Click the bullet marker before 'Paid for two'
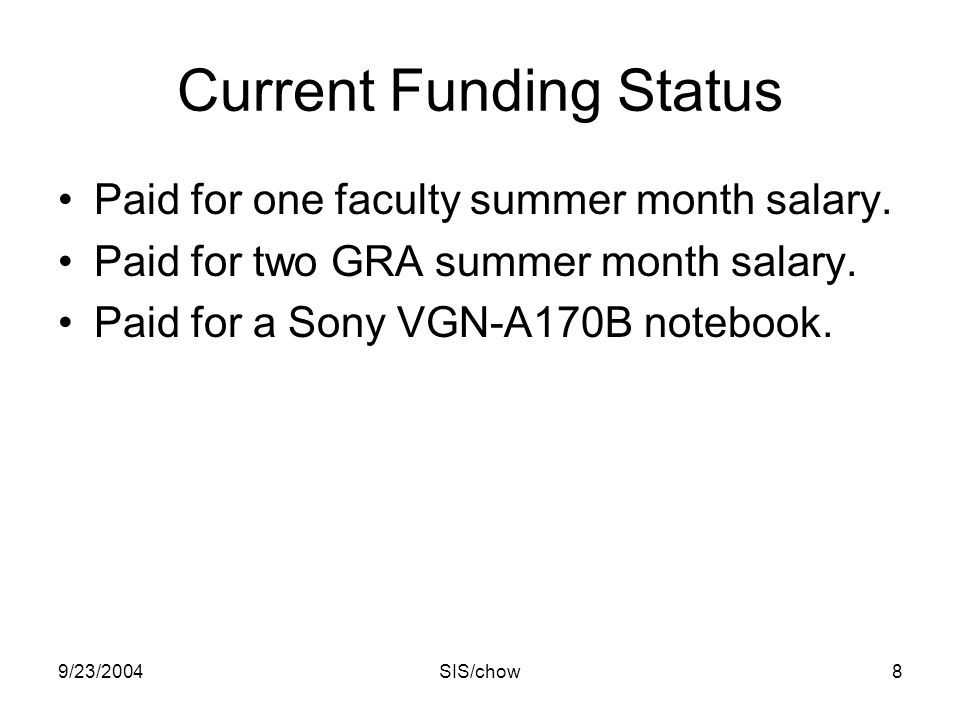 click(66, 261)
